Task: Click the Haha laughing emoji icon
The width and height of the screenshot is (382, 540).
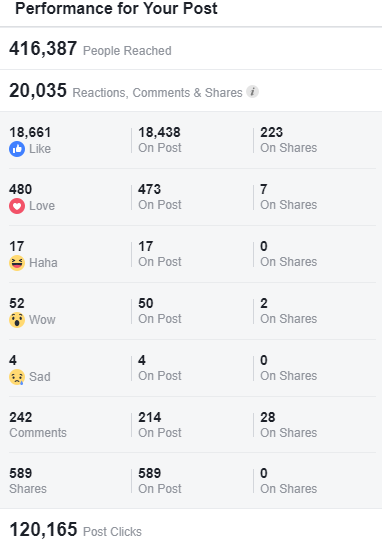Action: coord(17,263)
